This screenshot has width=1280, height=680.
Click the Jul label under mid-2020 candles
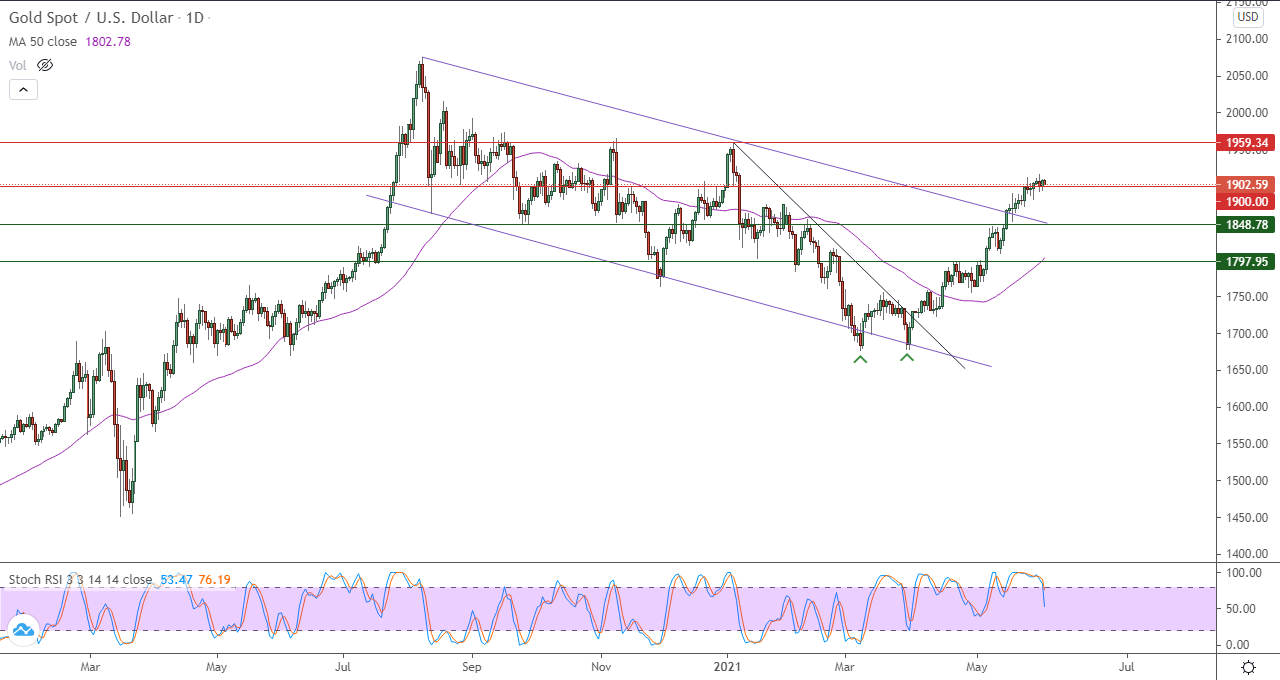(x=343, y=665)
